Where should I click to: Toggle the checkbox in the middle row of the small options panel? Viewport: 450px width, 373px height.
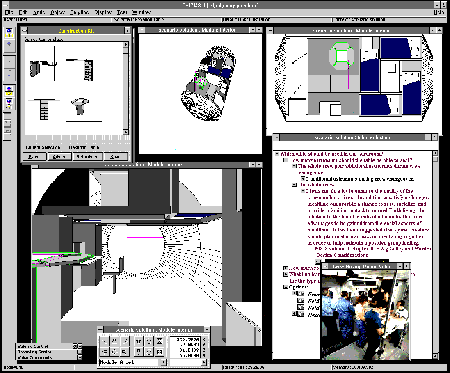click(x=80, y=352)
